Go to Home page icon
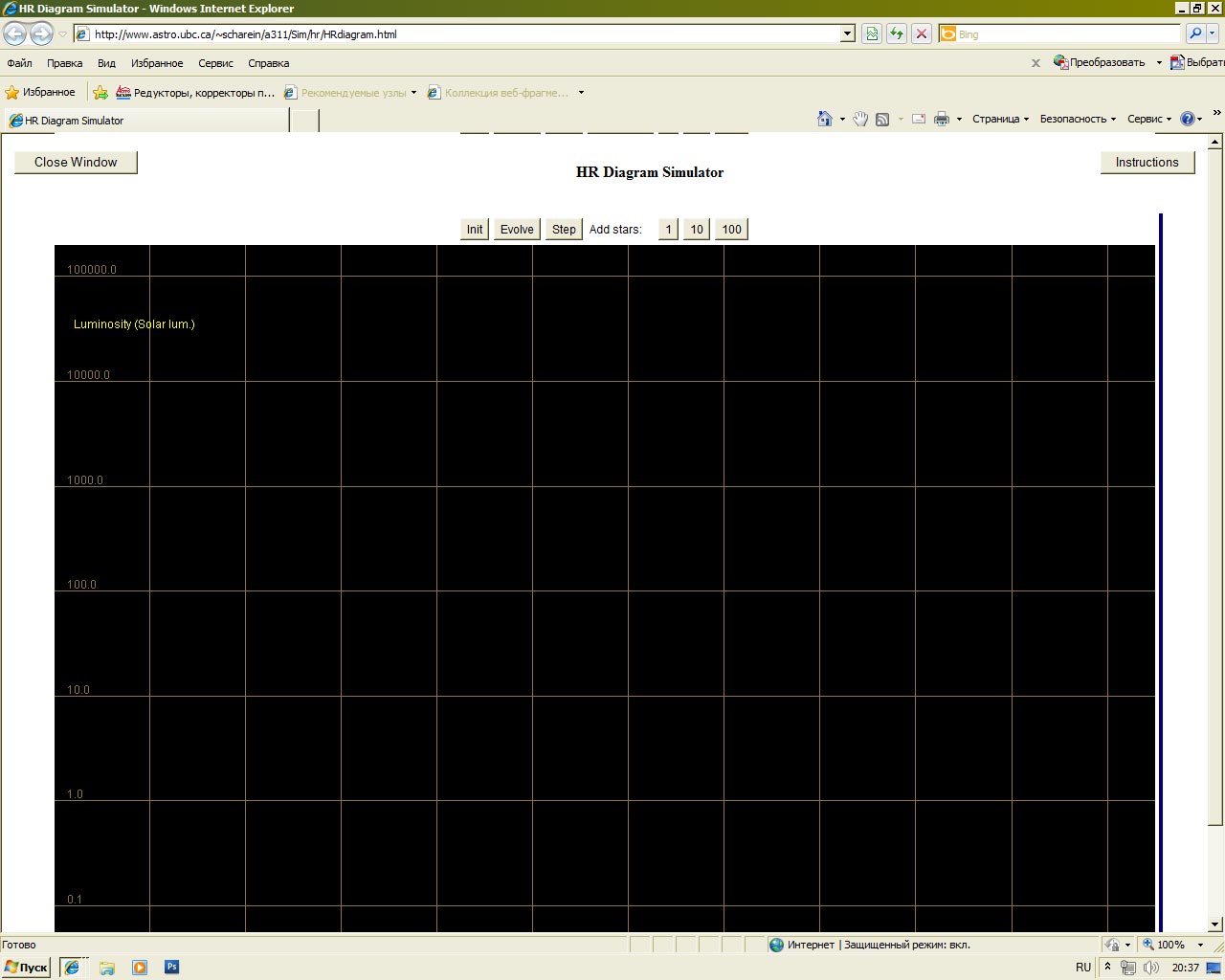1225x980 pixels. [x=825, y=119]
